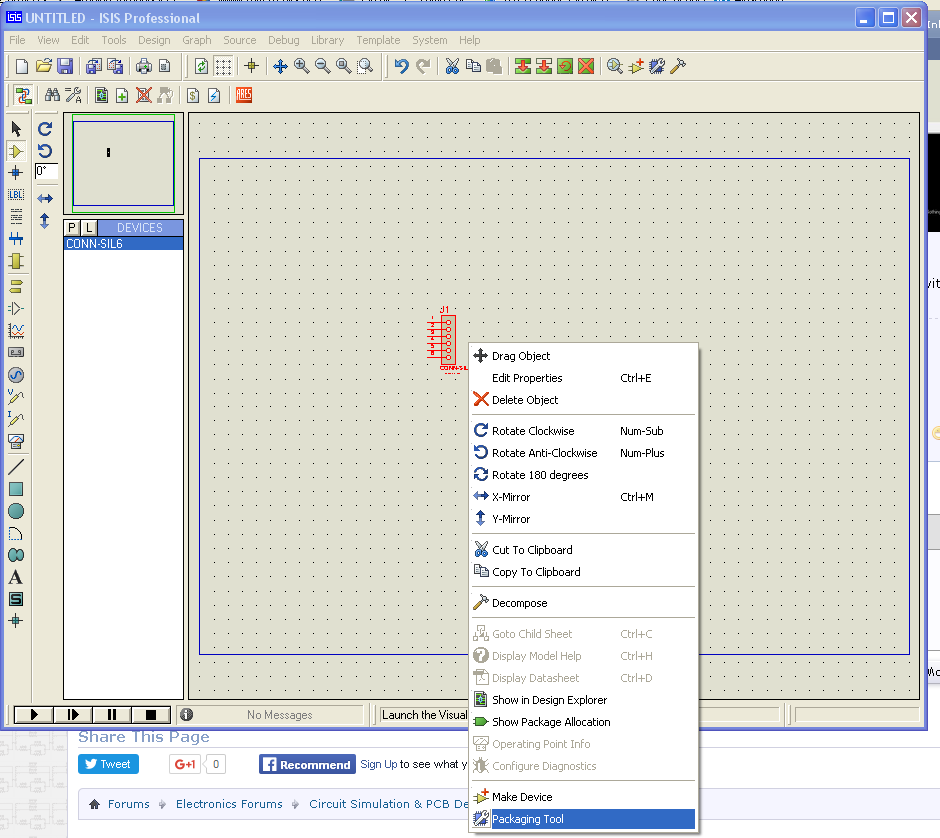Click Block Delete red X toolbar icon

586,66
